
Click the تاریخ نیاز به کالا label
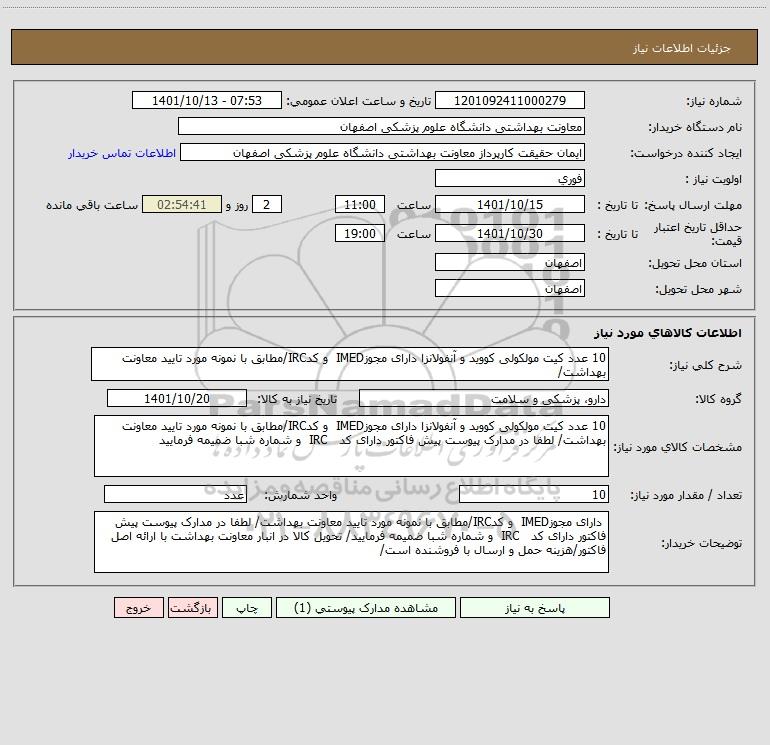tap(297, 399)
